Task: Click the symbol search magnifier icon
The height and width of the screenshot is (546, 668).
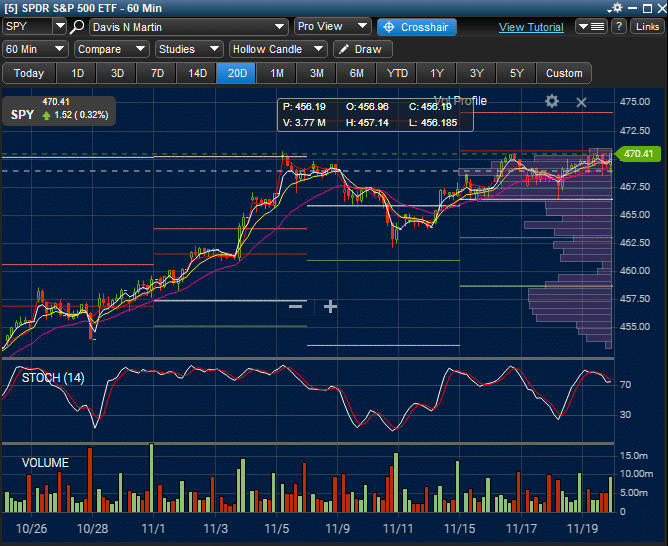Action: (77, 26)
